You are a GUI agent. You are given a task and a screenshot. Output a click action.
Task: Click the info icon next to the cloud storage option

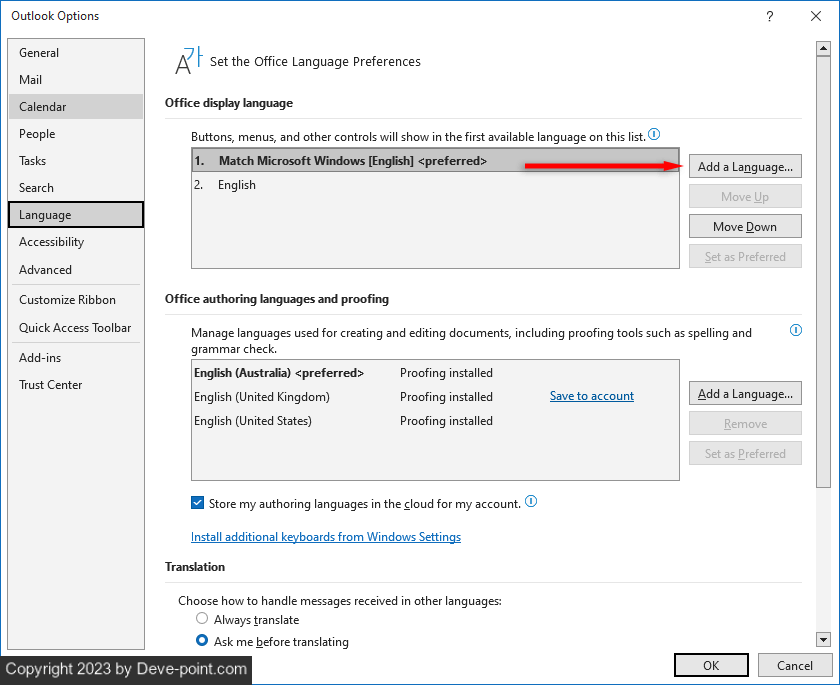[531, 501]
